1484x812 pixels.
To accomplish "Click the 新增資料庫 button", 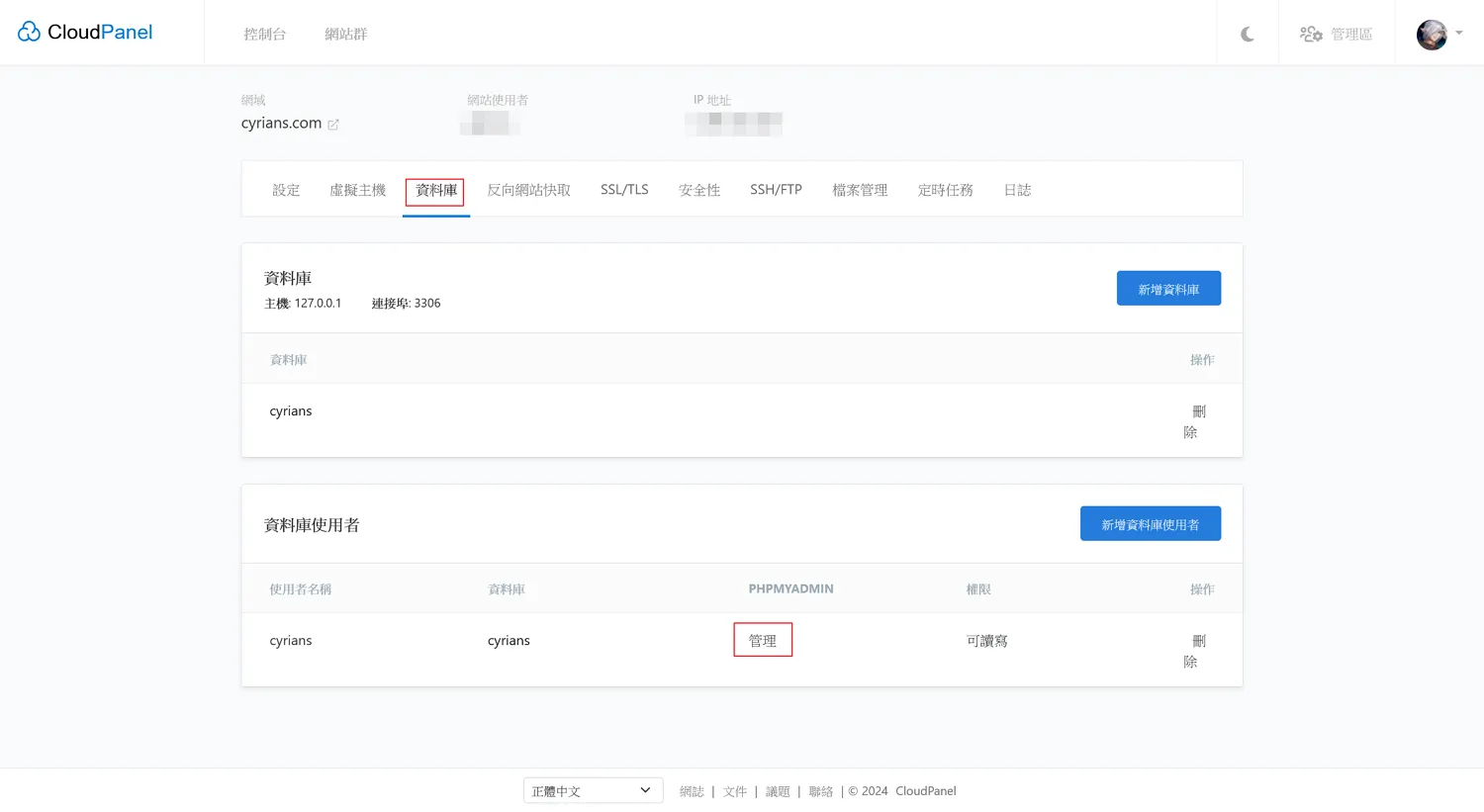I will click(1168, 289).
